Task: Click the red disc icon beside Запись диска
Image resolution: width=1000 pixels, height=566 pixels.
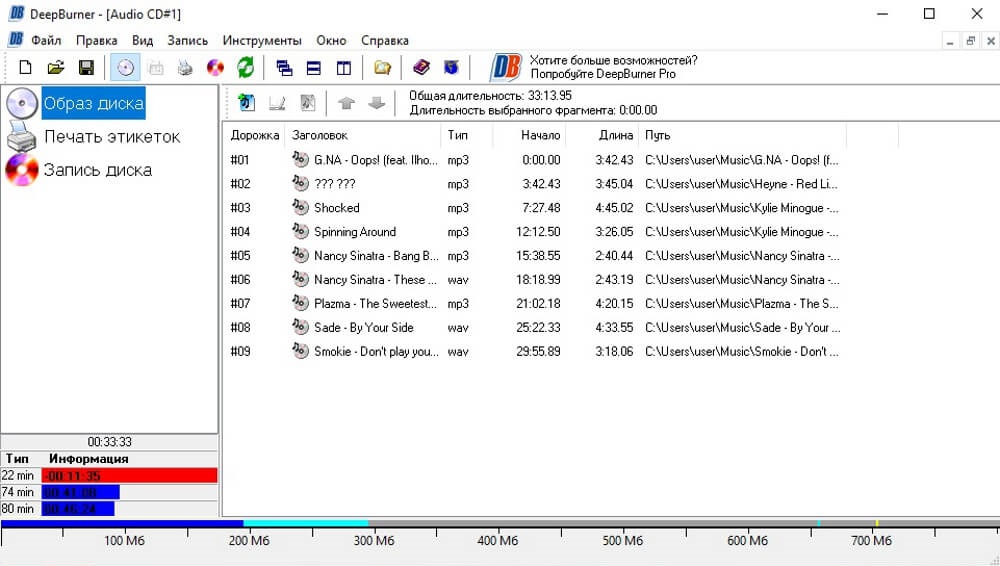Action: [x=22, y=170]
